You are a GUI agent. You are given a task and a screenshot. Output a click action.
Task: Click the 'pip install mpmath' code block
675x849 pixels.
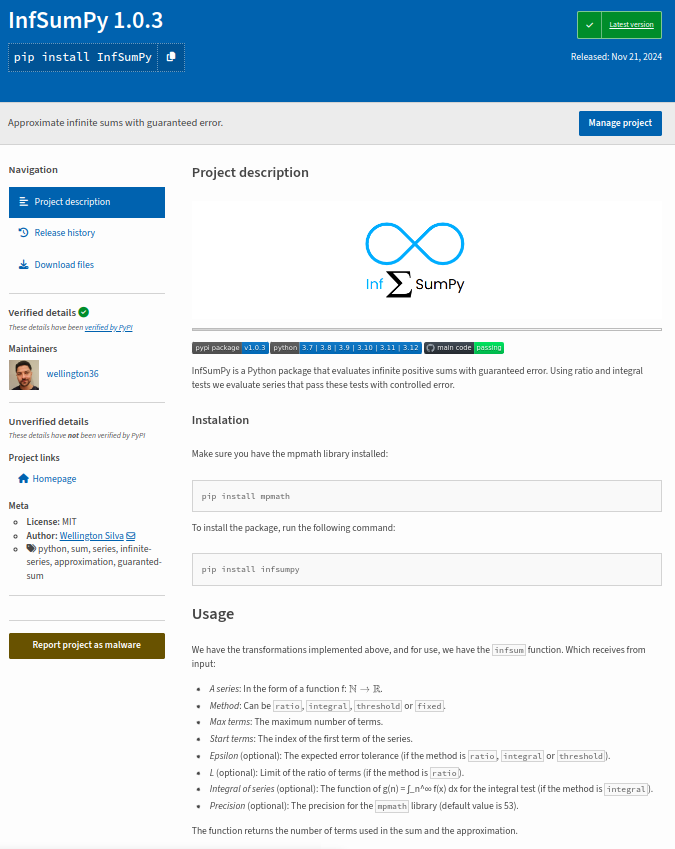pos(427,496)
